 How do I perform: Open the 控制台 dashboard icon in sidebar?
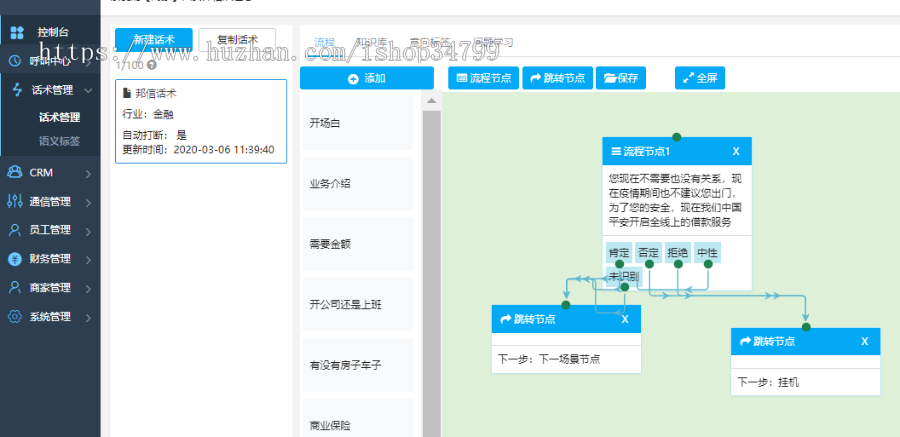[x=17, y=32]
